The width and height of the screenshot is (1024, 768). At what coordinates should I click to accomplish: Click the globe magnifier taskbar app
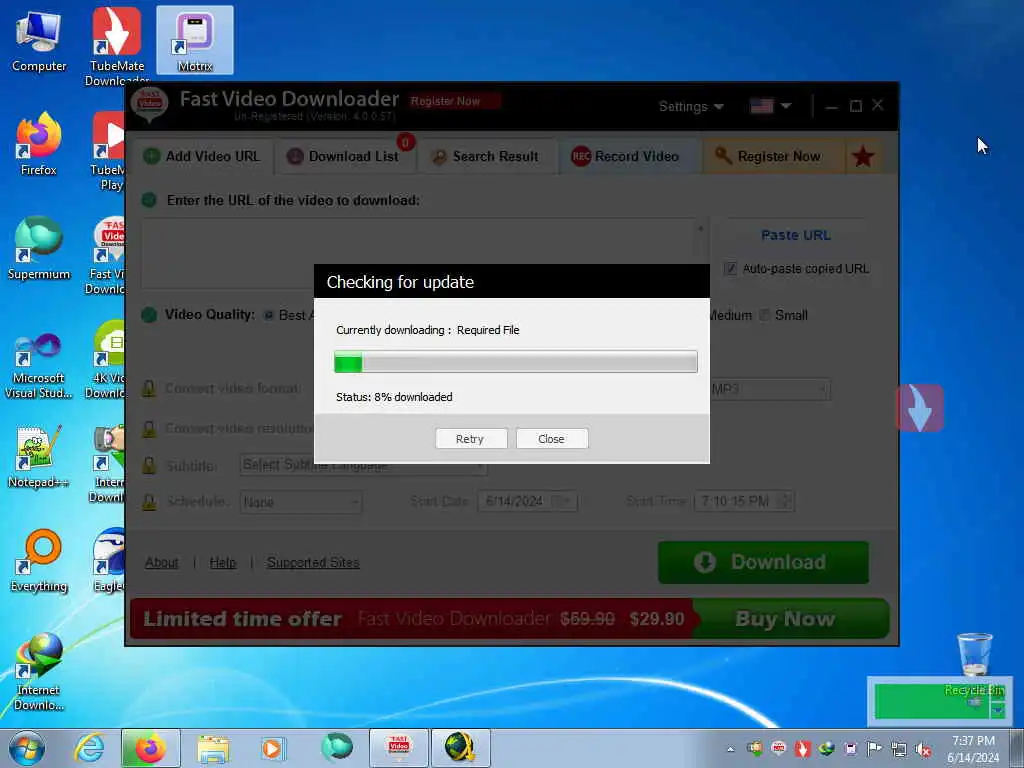[460, 748]
